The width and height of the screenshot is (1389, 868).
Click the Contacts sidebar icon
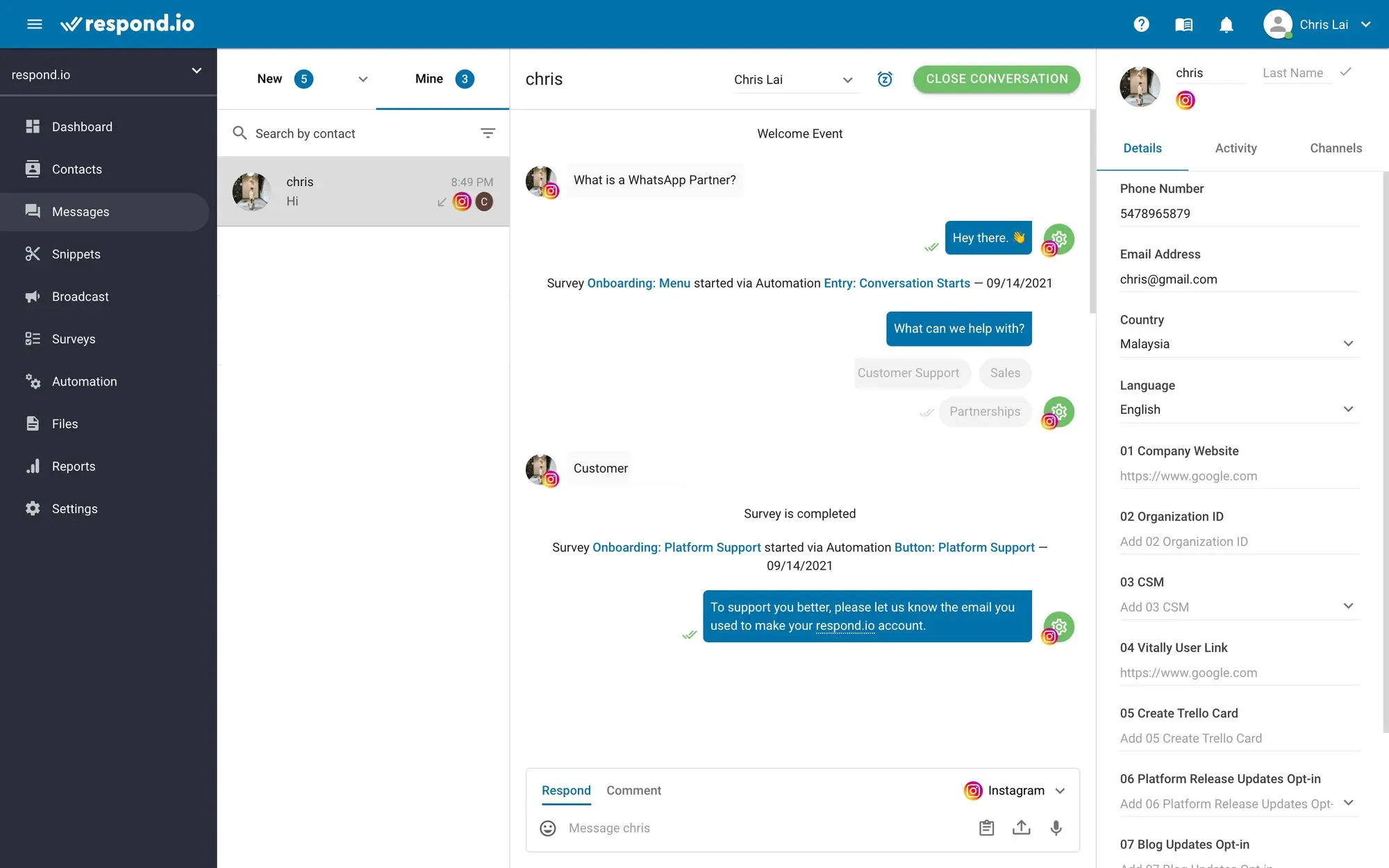[x=33, y=169]
